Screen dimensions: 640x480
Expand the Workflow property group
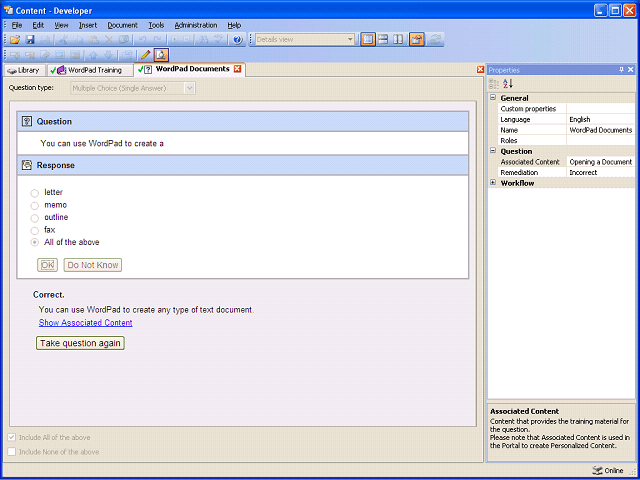point(493,183)
